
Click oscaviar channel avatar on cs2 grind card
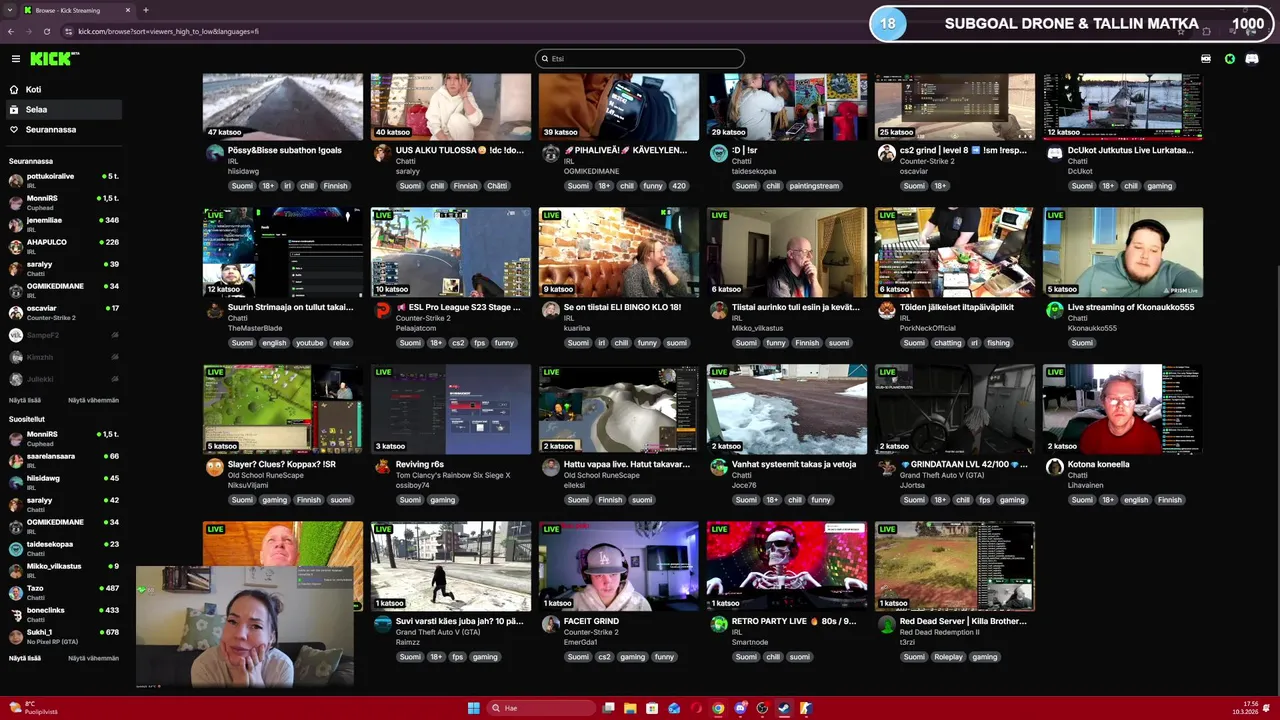coord(886,153)
